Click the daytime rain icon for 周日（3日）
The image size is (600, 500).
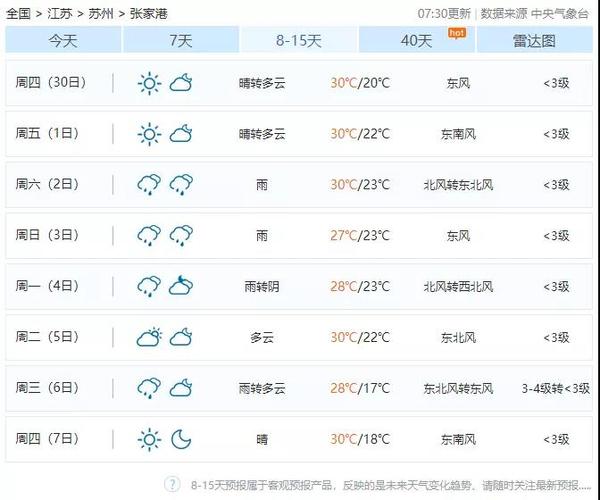[x=149, y=236]
